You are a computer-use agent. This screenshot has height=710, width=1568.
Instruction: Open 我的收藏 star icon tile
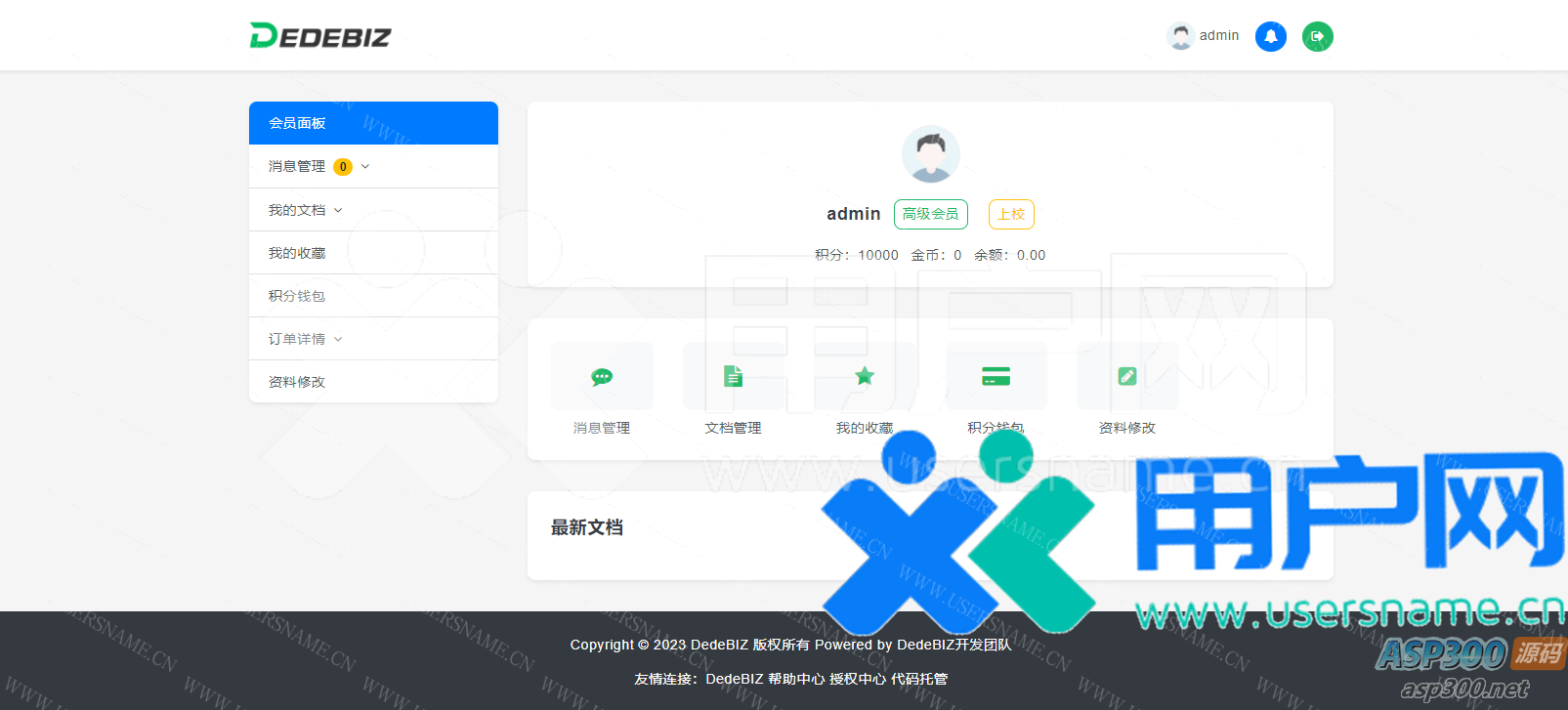point(865,377)
